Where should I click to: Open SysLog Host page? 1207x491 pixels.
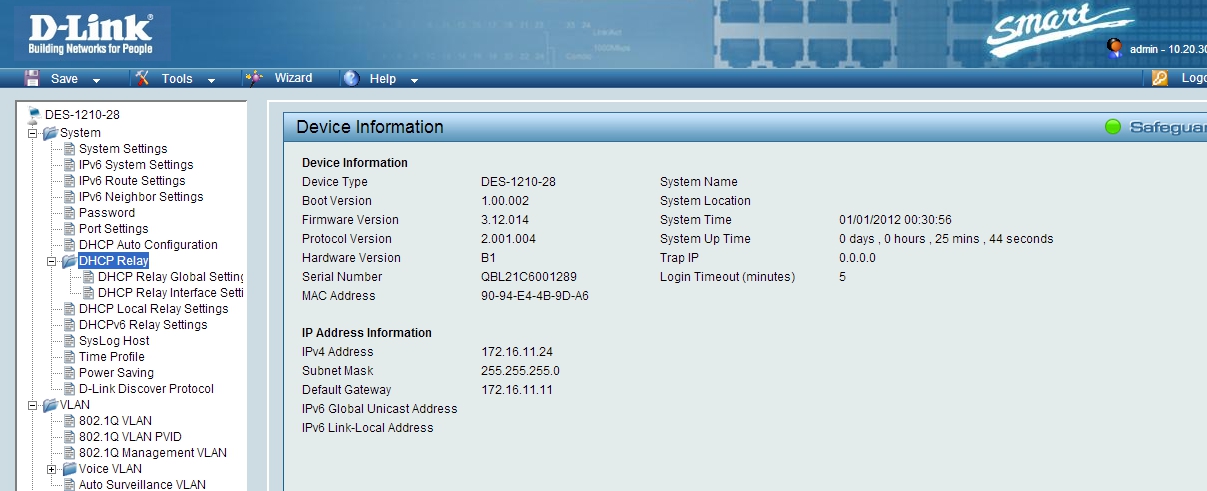114,340
